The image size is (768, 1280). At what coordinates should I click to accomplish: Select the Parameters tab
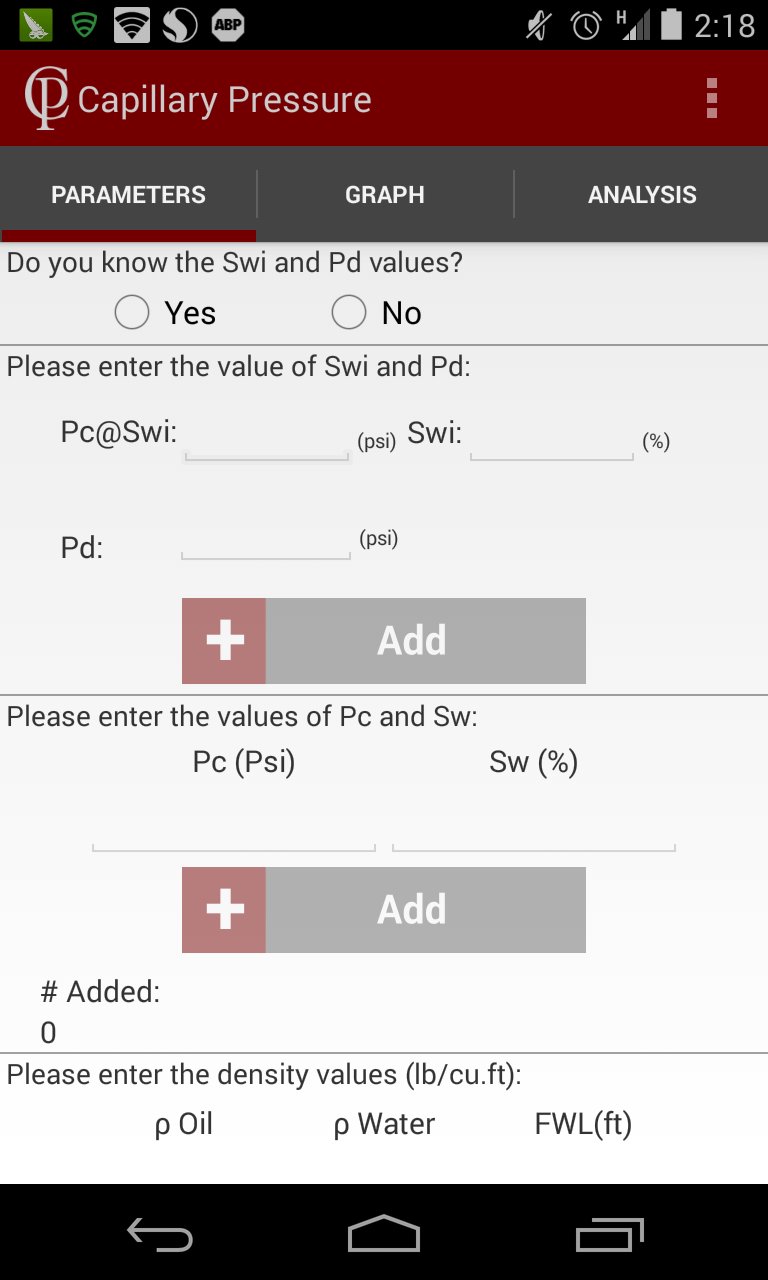(128, 195)
